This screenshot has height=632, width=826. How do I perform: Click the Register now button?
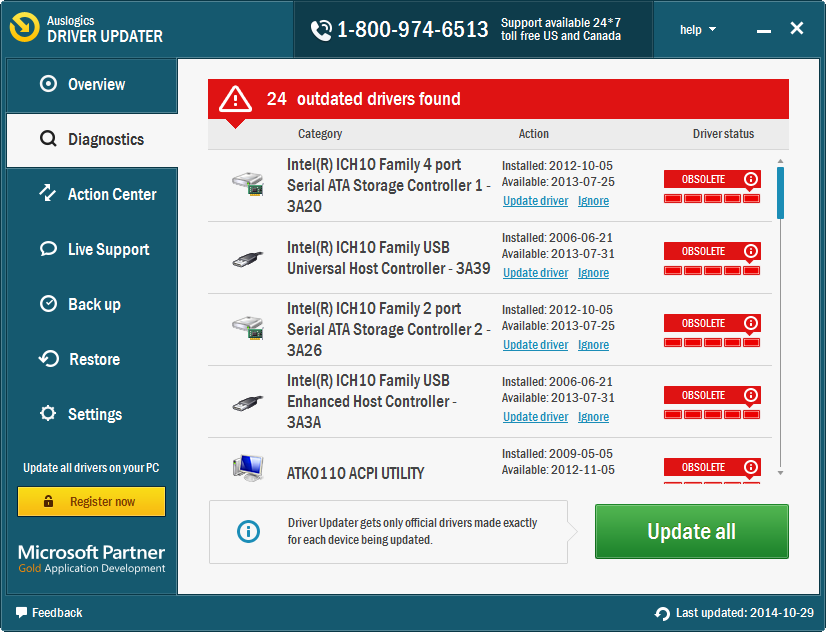click(x=92, y=501)
